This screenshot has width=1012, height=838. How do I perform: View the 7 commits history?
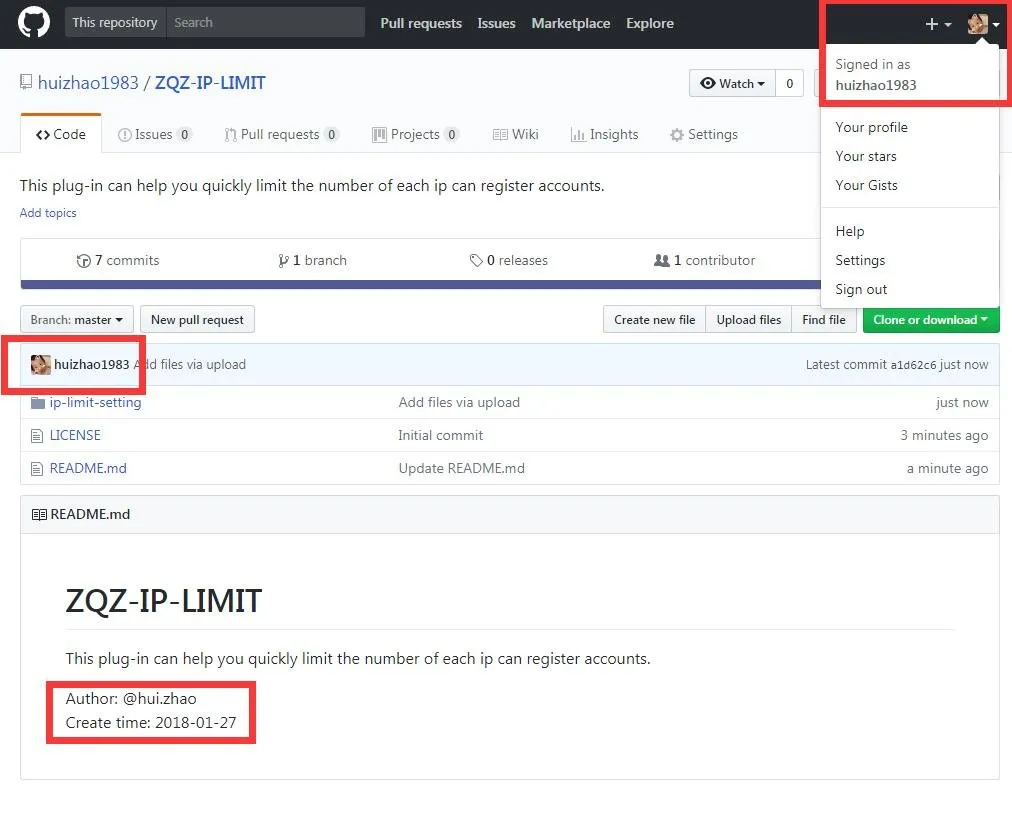(117, 260)
